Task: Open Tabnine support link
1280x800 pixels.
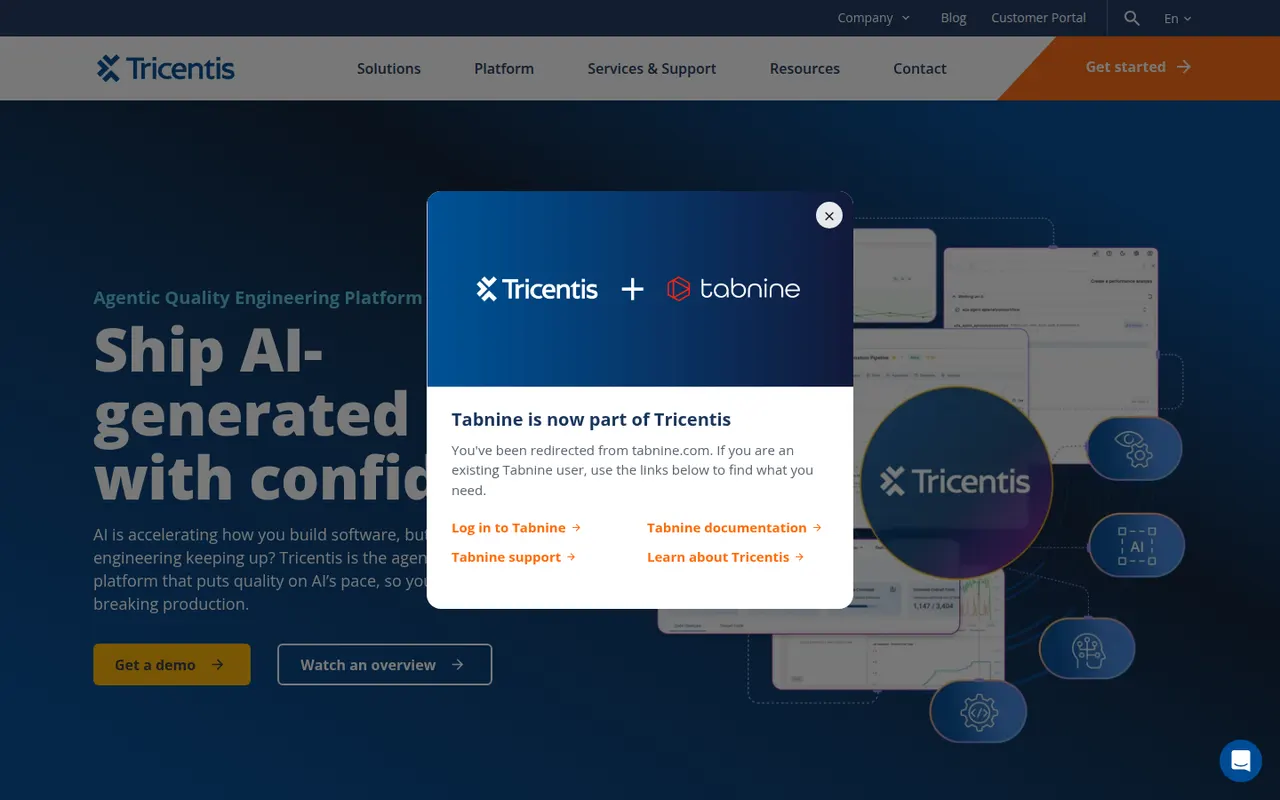Action: click(x=513, y=557)
